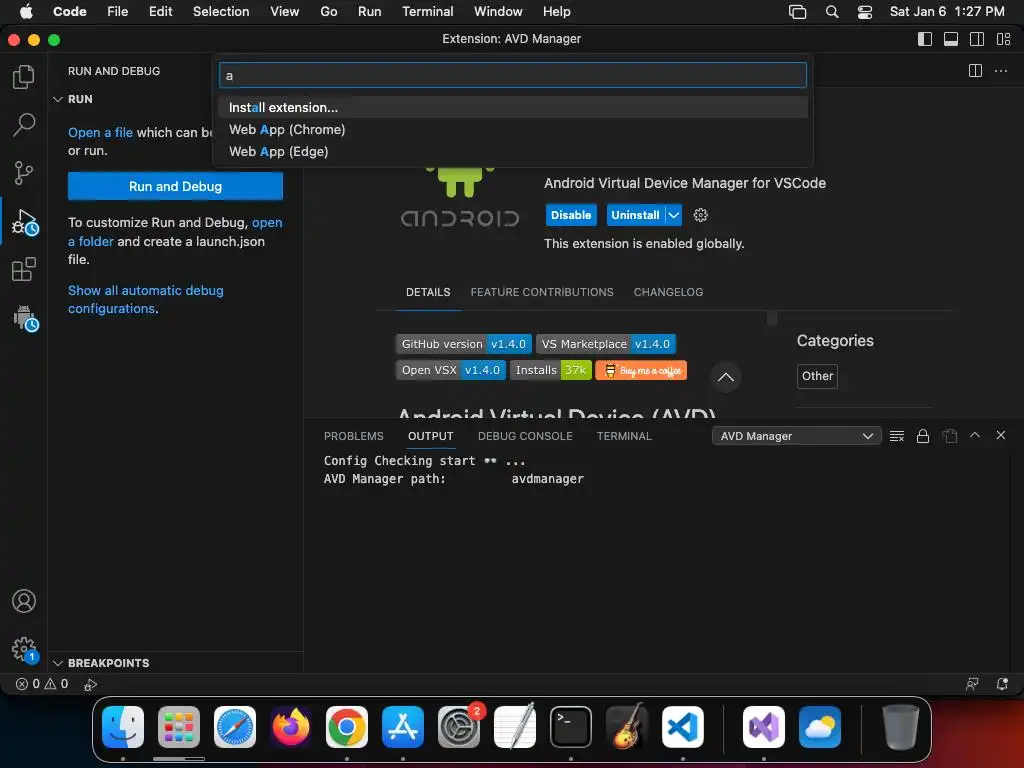Click the VS Marketplace v1.4.0 badge
The image size is (1024, 768).
(605, 344)
